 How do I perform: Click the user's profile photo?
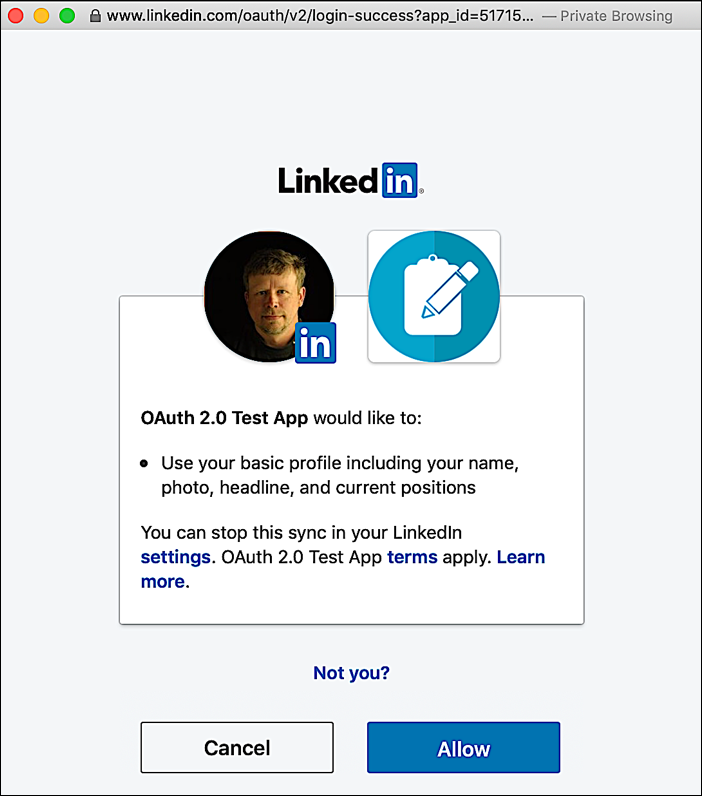[265, 294]
